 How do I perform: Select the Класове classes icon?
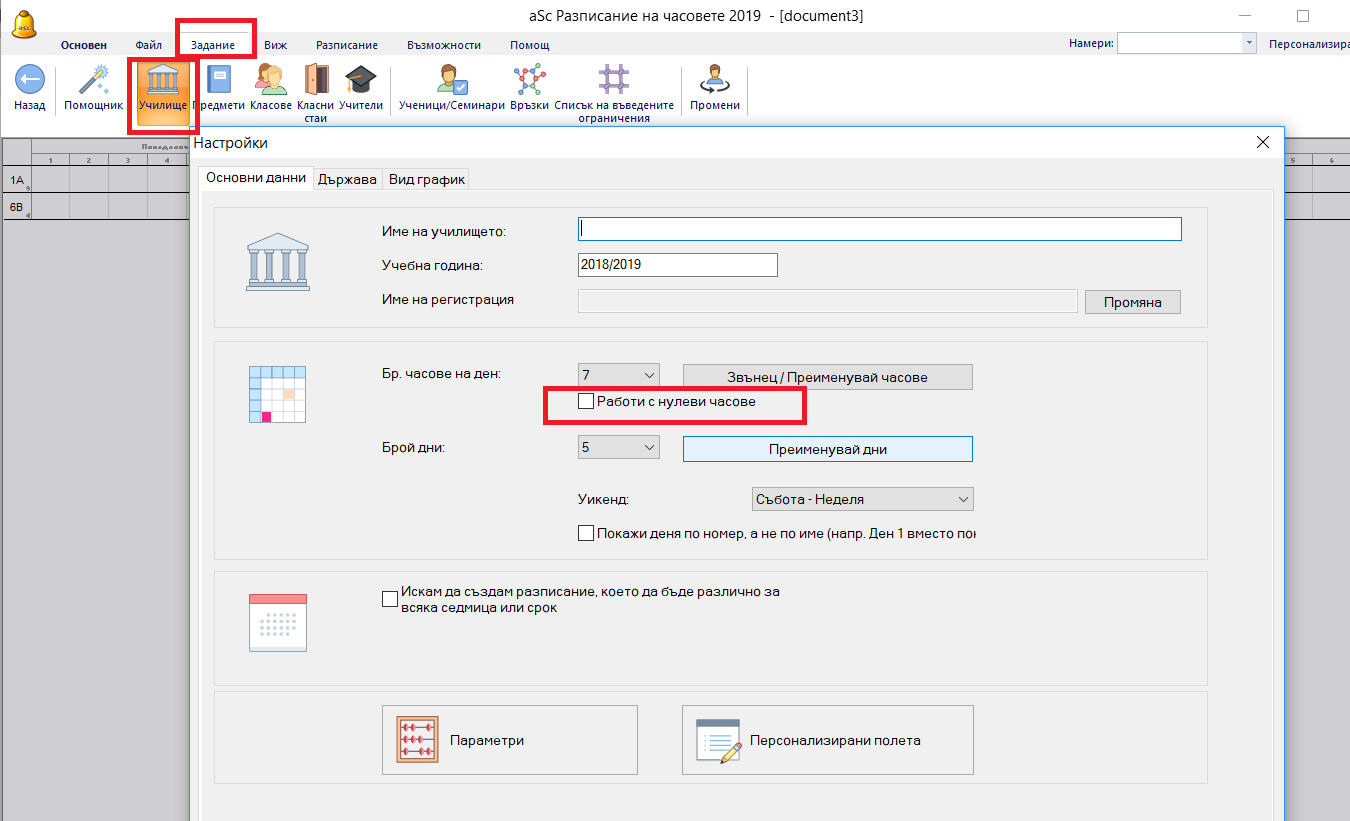point(270,81)
